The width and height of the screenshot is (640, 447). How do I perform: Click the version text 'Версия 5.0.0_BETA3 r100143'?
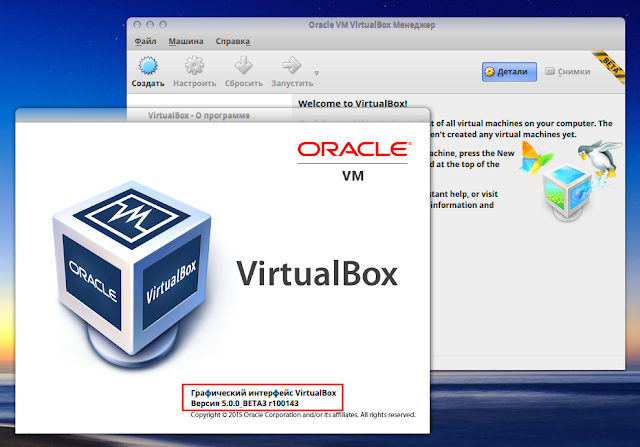click(244, 403)
